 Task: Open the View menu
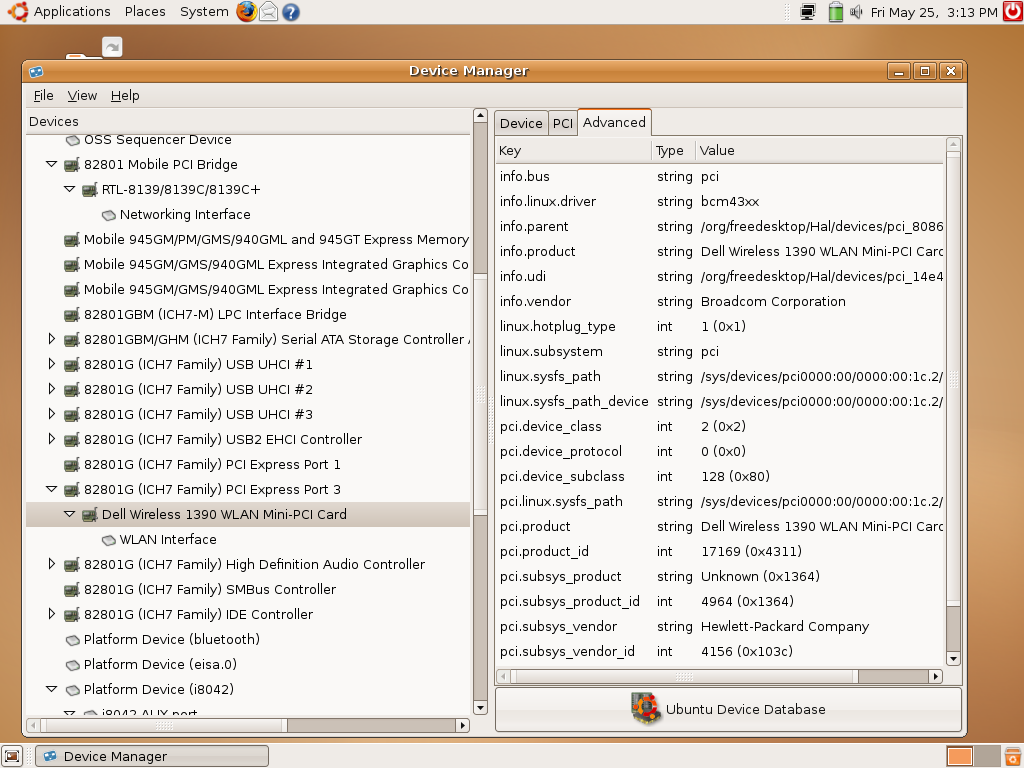[82, 95]
